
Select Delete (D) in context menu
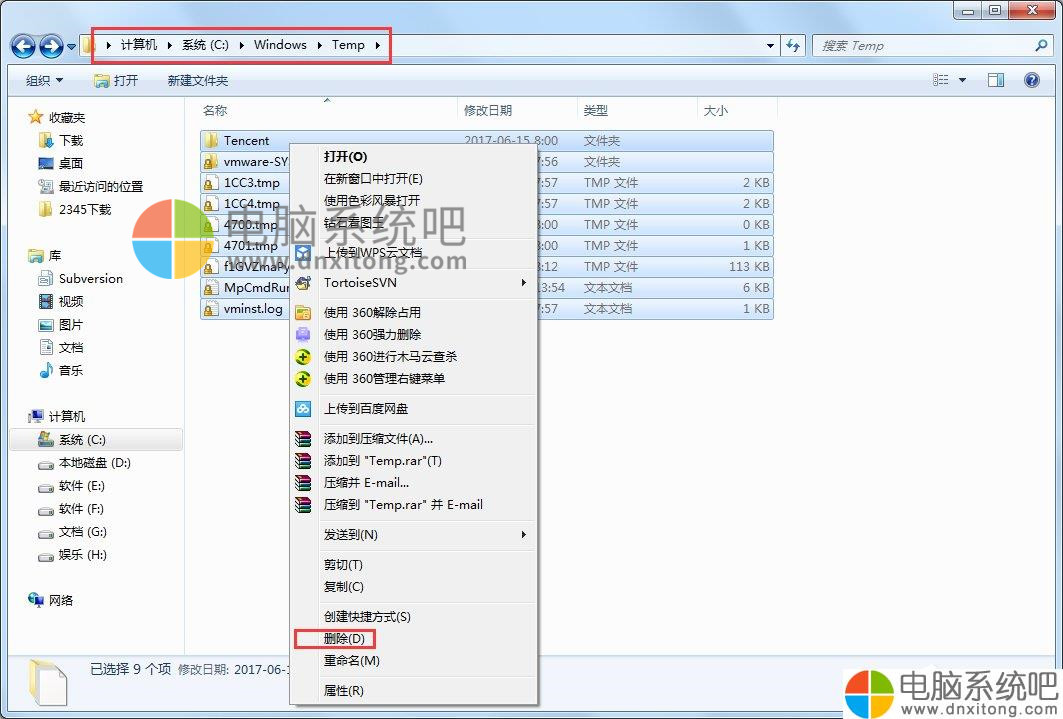pos(348,639)
